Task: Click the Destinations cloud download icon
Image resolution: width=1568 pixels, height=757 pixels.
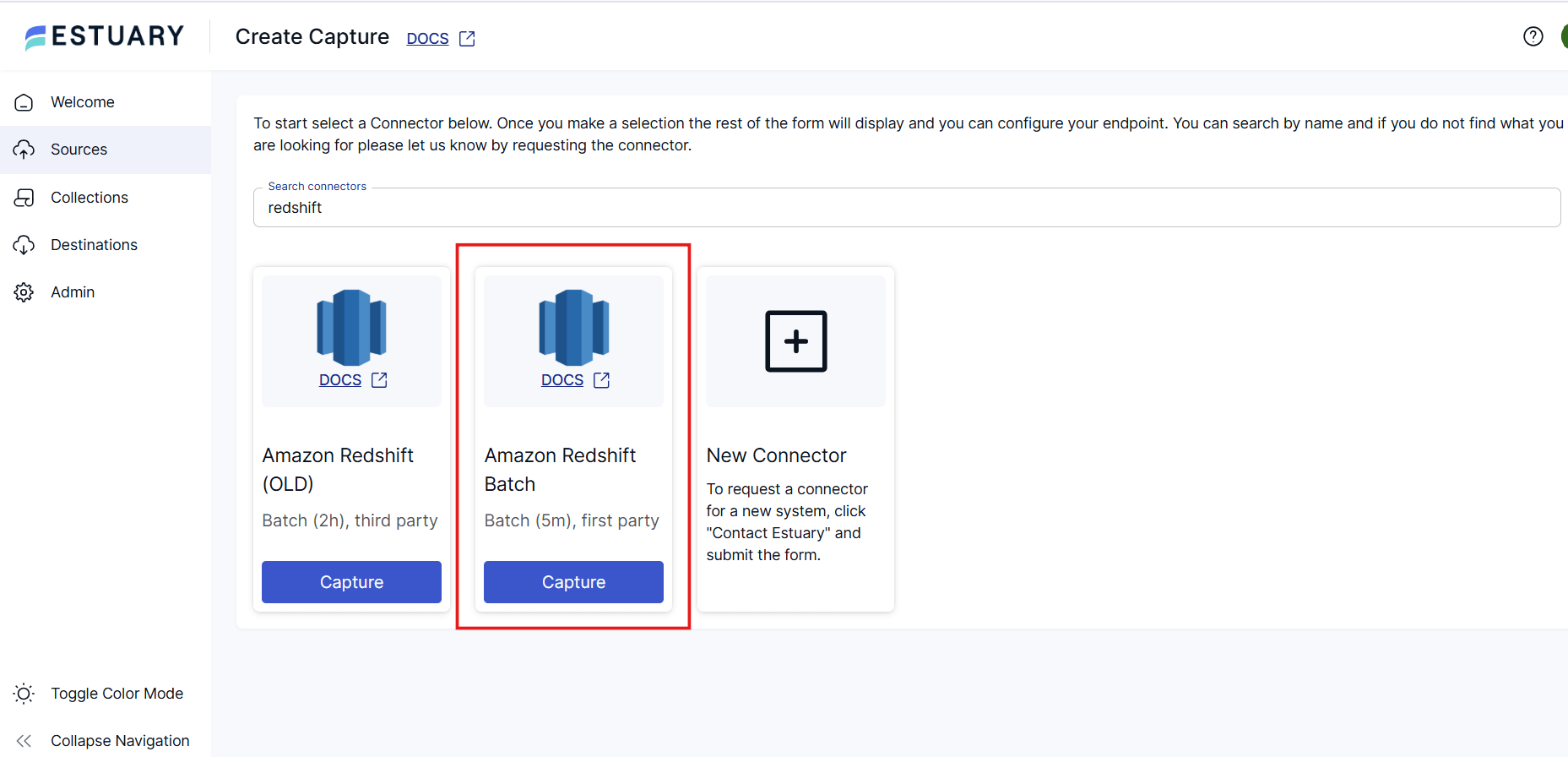Action: pos(24,245)
